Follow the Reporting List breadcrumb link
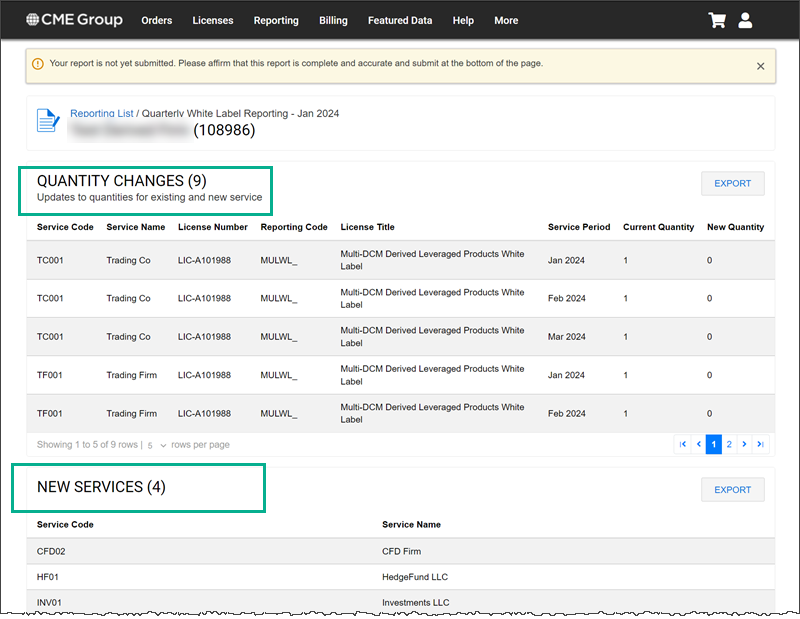This screenshot has width=800, height=619. pyautogui.click(x=101, y=114)
